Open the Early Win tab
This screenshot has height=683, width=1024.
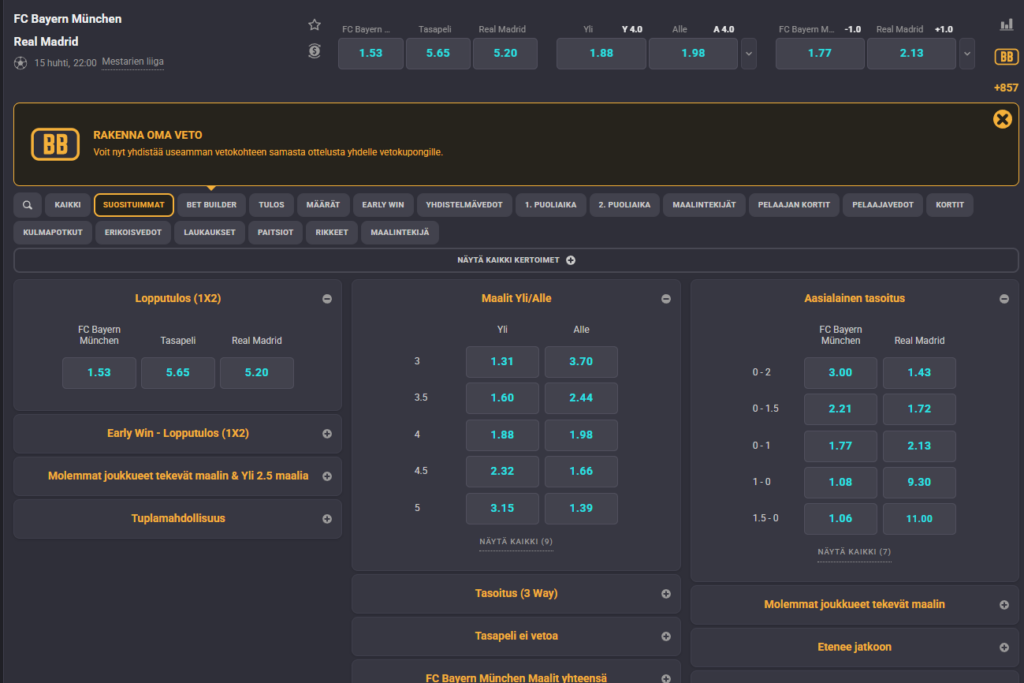pyautogui.click(x=383, y=205)
